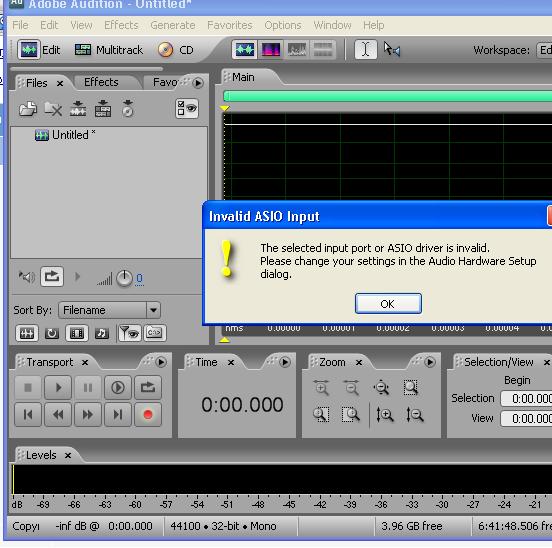
Task: Open the Options menu
Action: click(283, 25)
